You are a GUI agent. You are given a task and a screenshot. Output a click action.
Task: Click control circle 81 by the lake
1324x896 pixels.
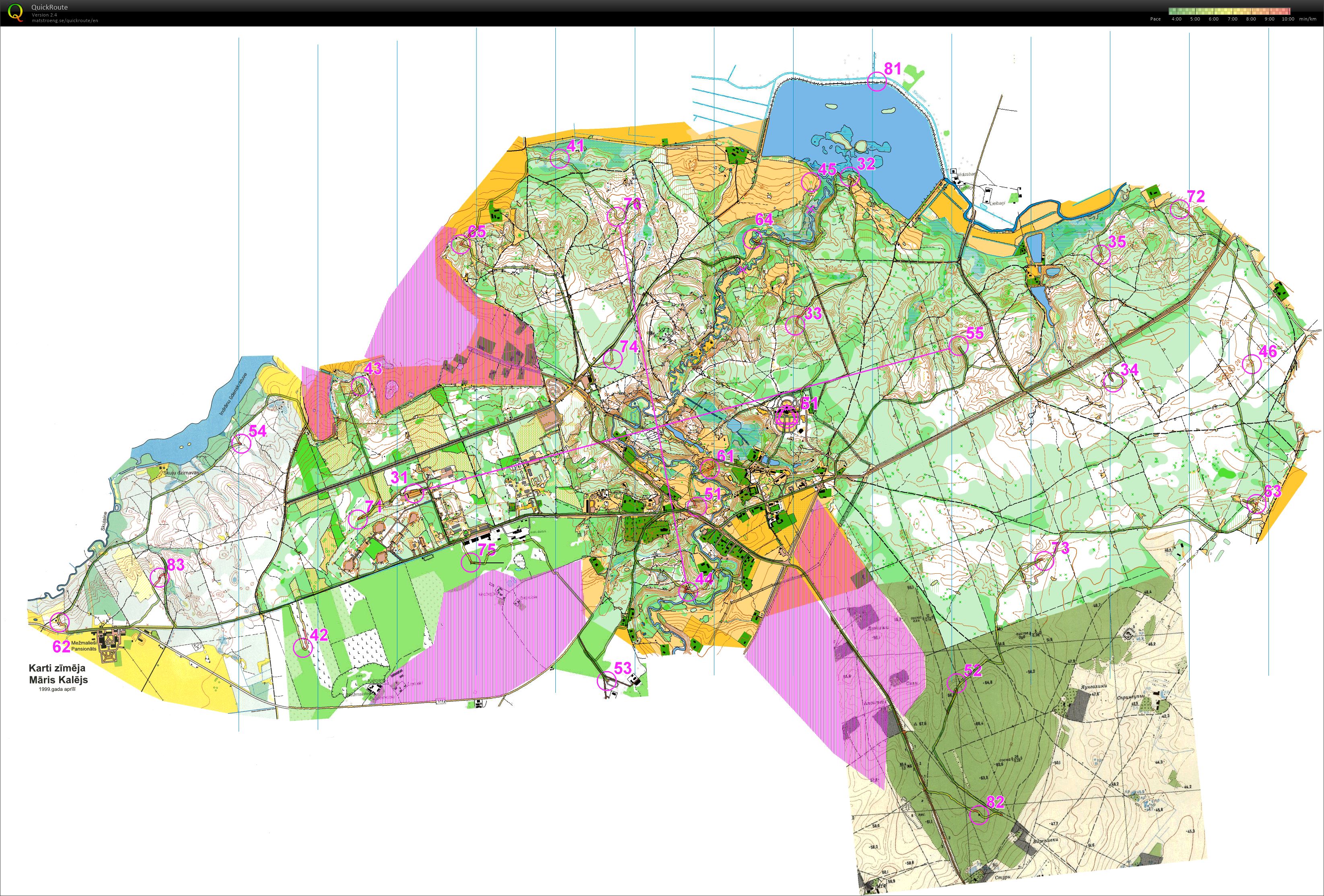877,82
